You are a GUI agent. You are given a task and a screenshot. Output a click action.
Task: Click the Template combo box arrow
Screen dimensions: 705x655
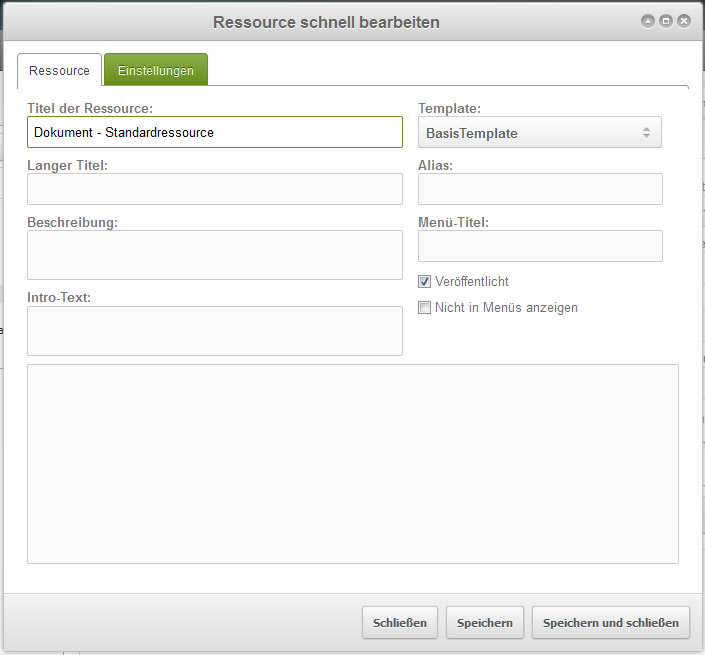coord(646,133)
